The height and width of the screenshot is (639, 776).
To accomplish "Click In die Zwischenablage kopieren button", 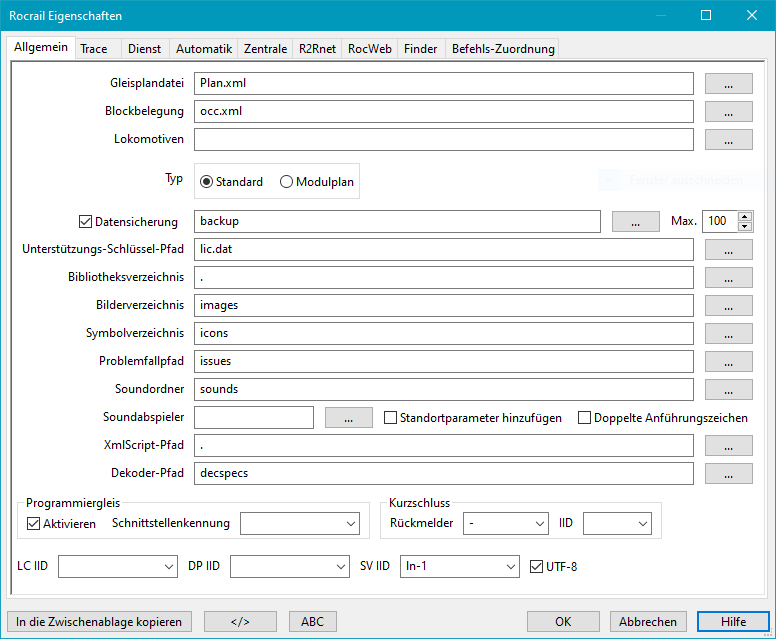I will tap(99, 622).
